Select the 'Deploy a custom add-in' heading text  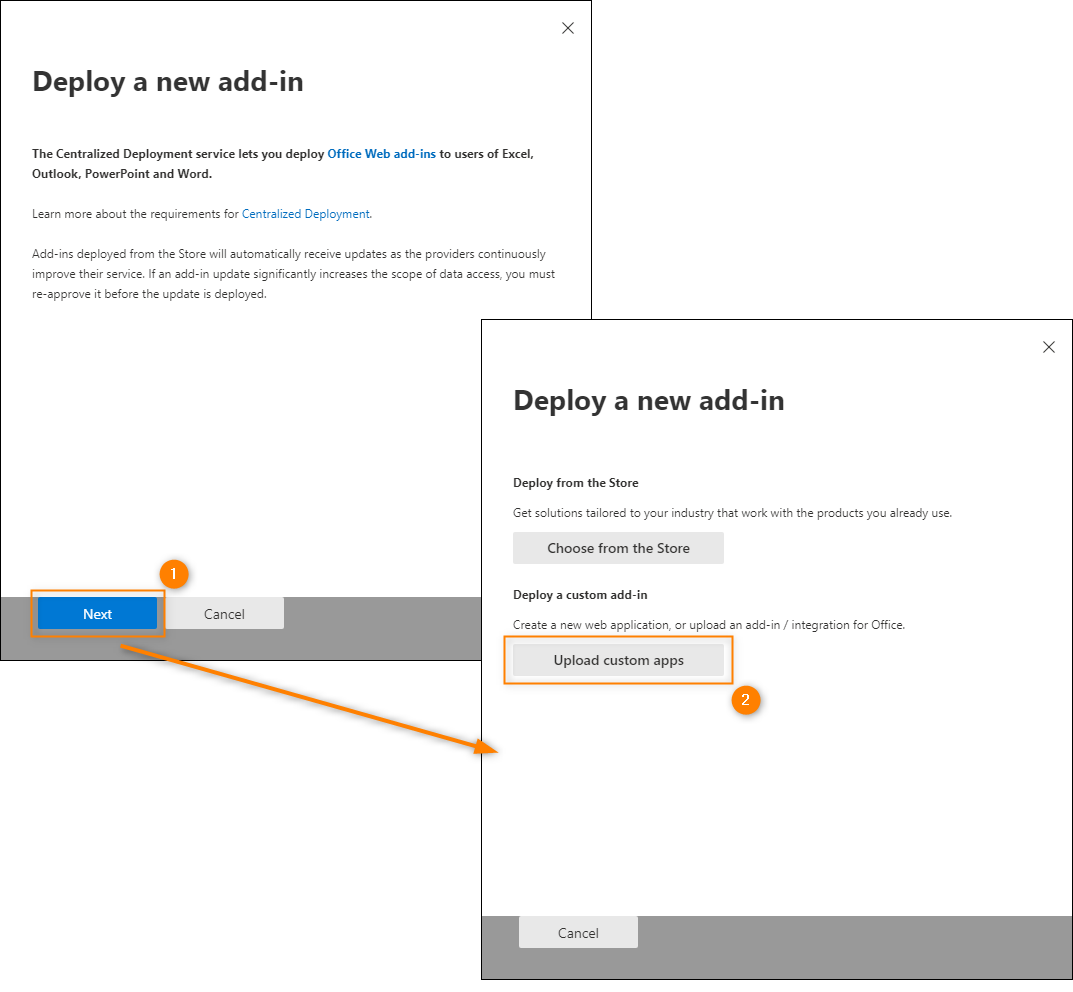[x=580, y=595]
